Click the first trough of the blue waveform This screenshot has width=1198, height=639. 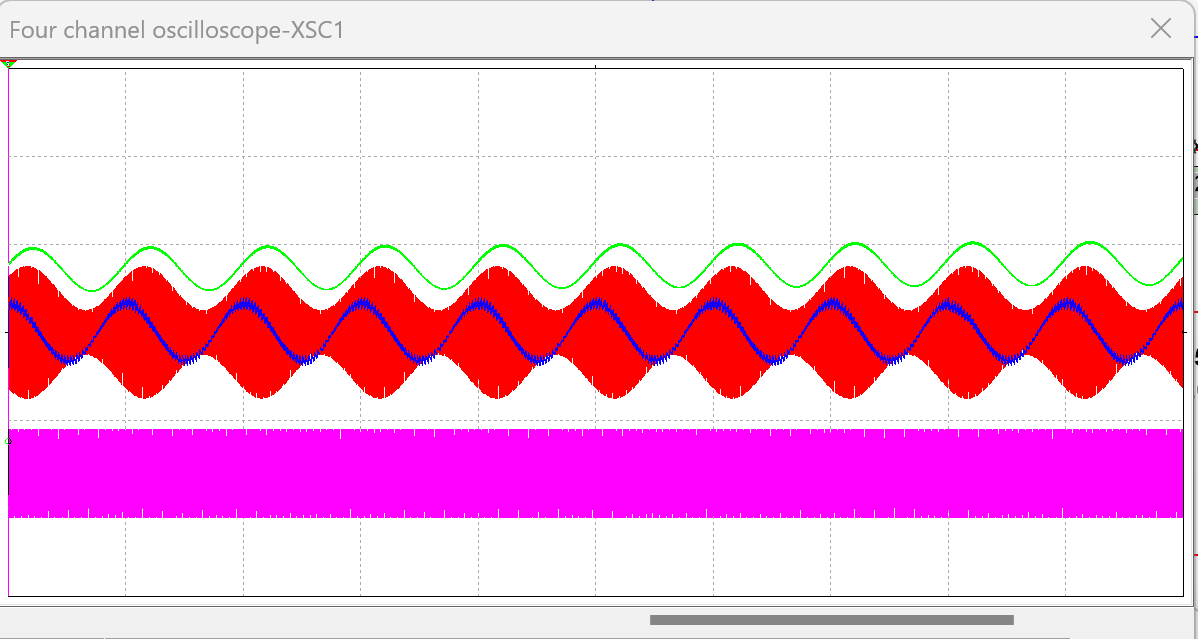coord(68,357)
